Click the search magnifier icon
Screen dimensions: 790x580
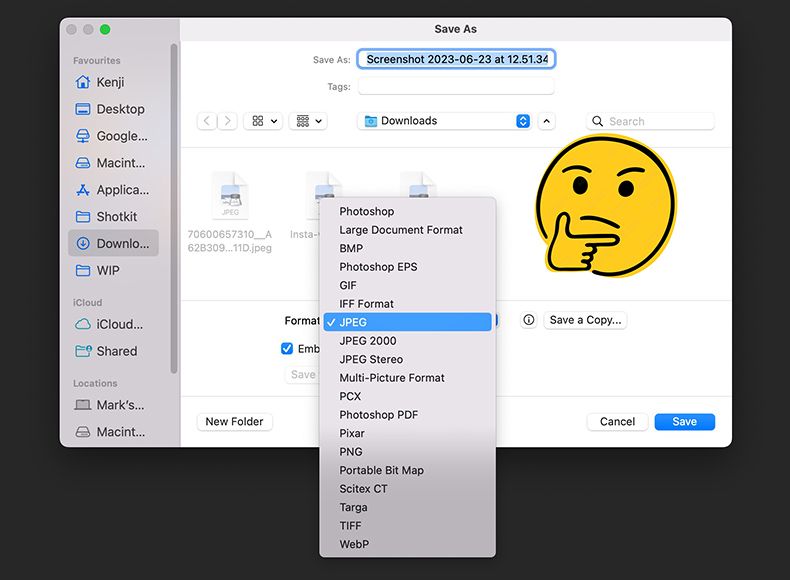point(598,121)
